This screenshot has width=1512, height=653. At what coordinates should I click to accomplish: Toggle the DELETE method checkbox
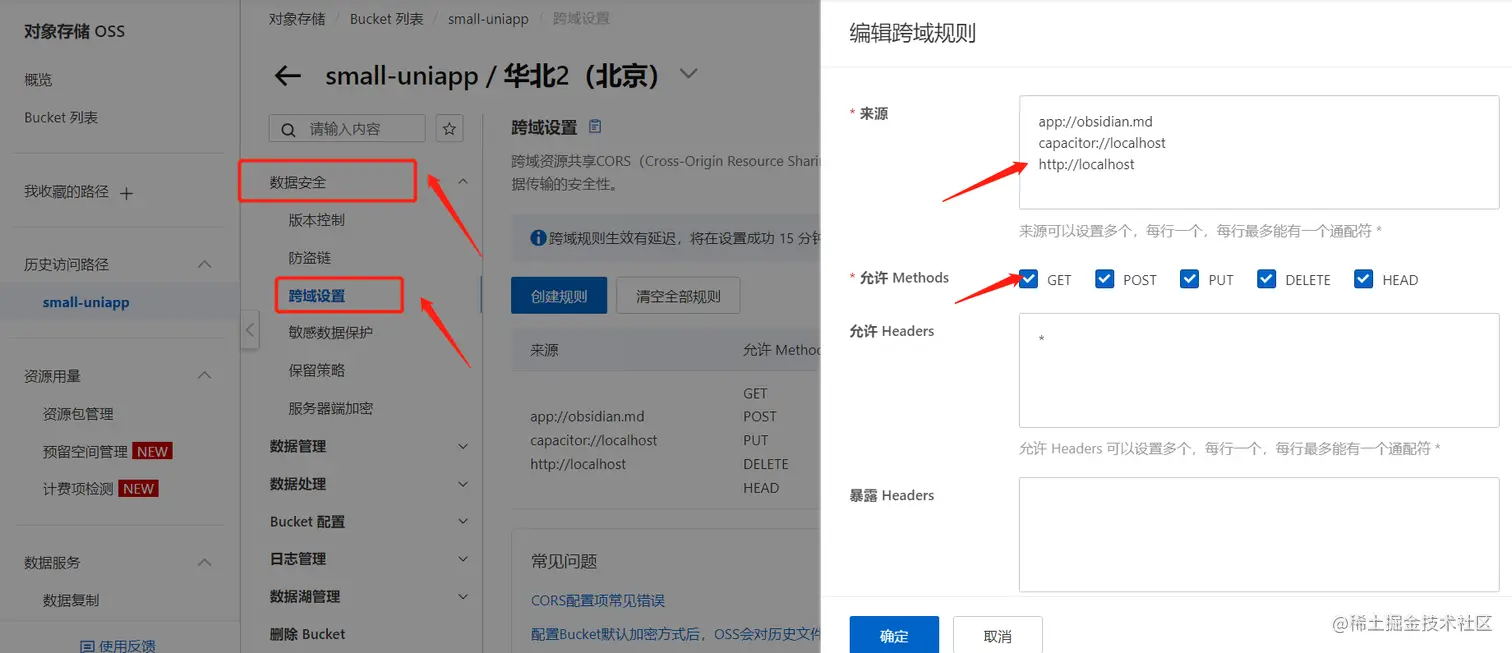point(1266,279)
